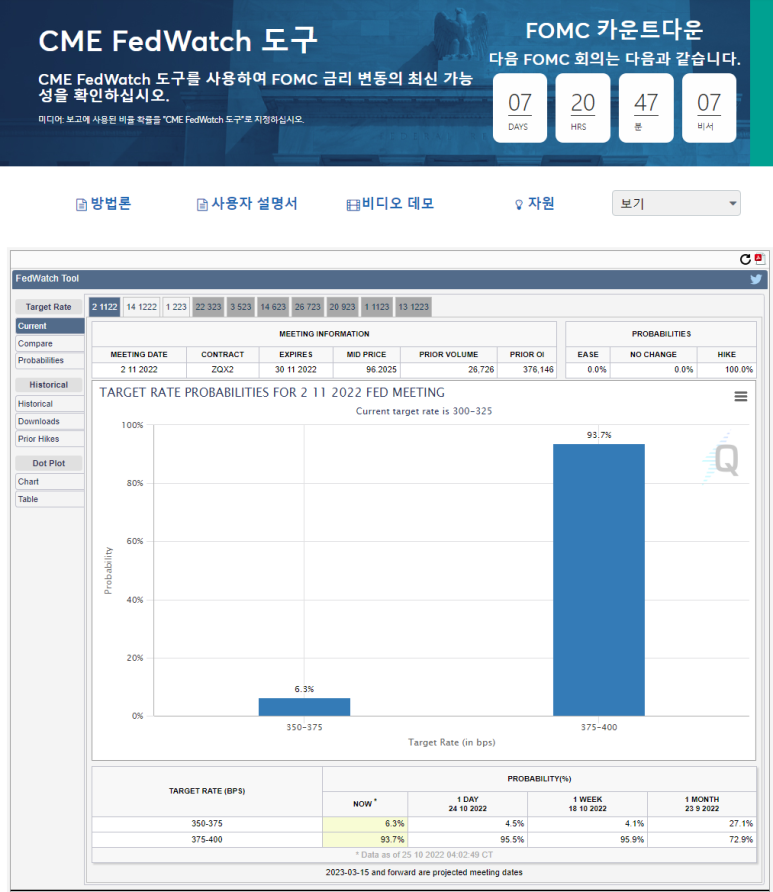The image size is (773, 892).
Task: Click the document icon beside 사용자 설명서
Action: [x=202, y=204]
